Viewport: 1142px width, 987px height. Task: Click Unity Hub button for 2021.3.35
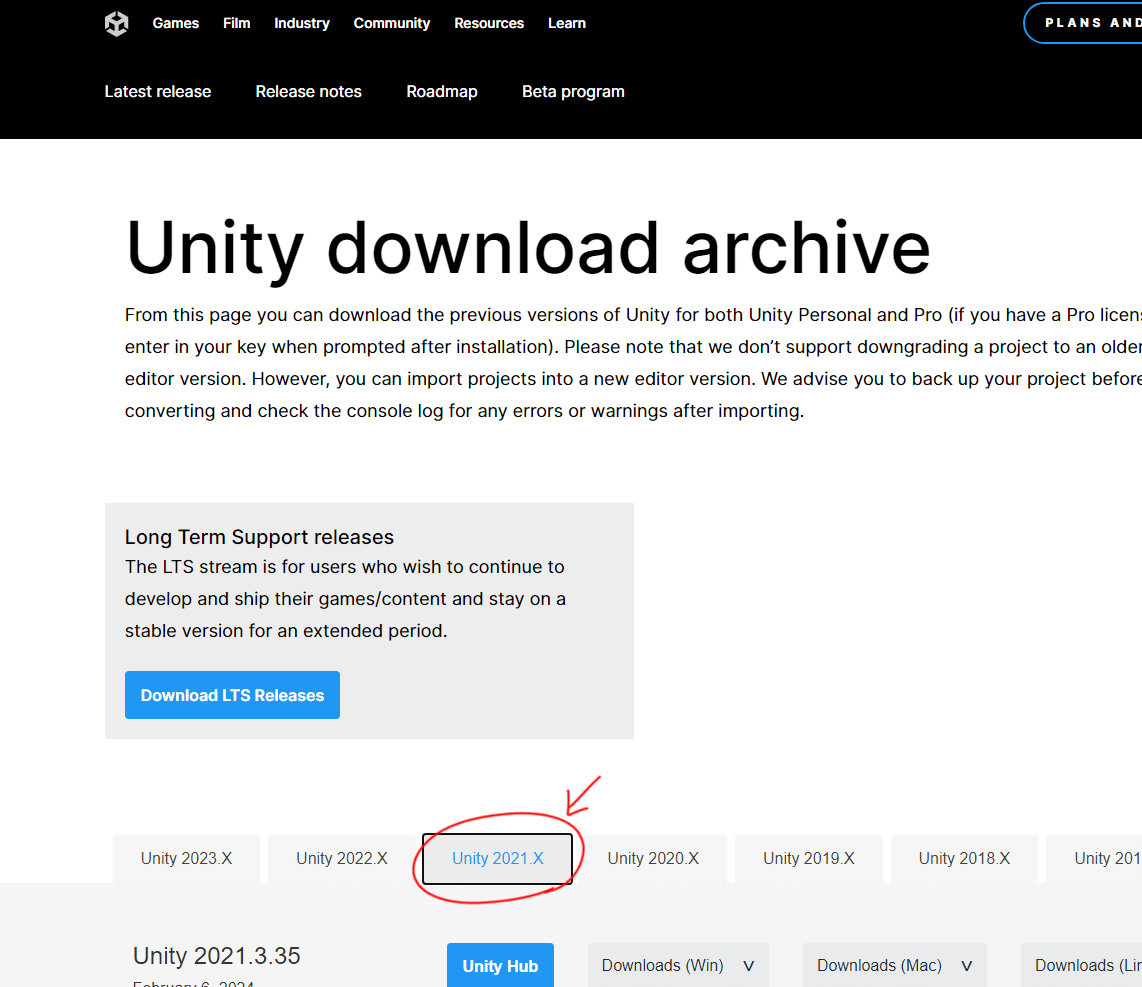click(x=500, y=965)
